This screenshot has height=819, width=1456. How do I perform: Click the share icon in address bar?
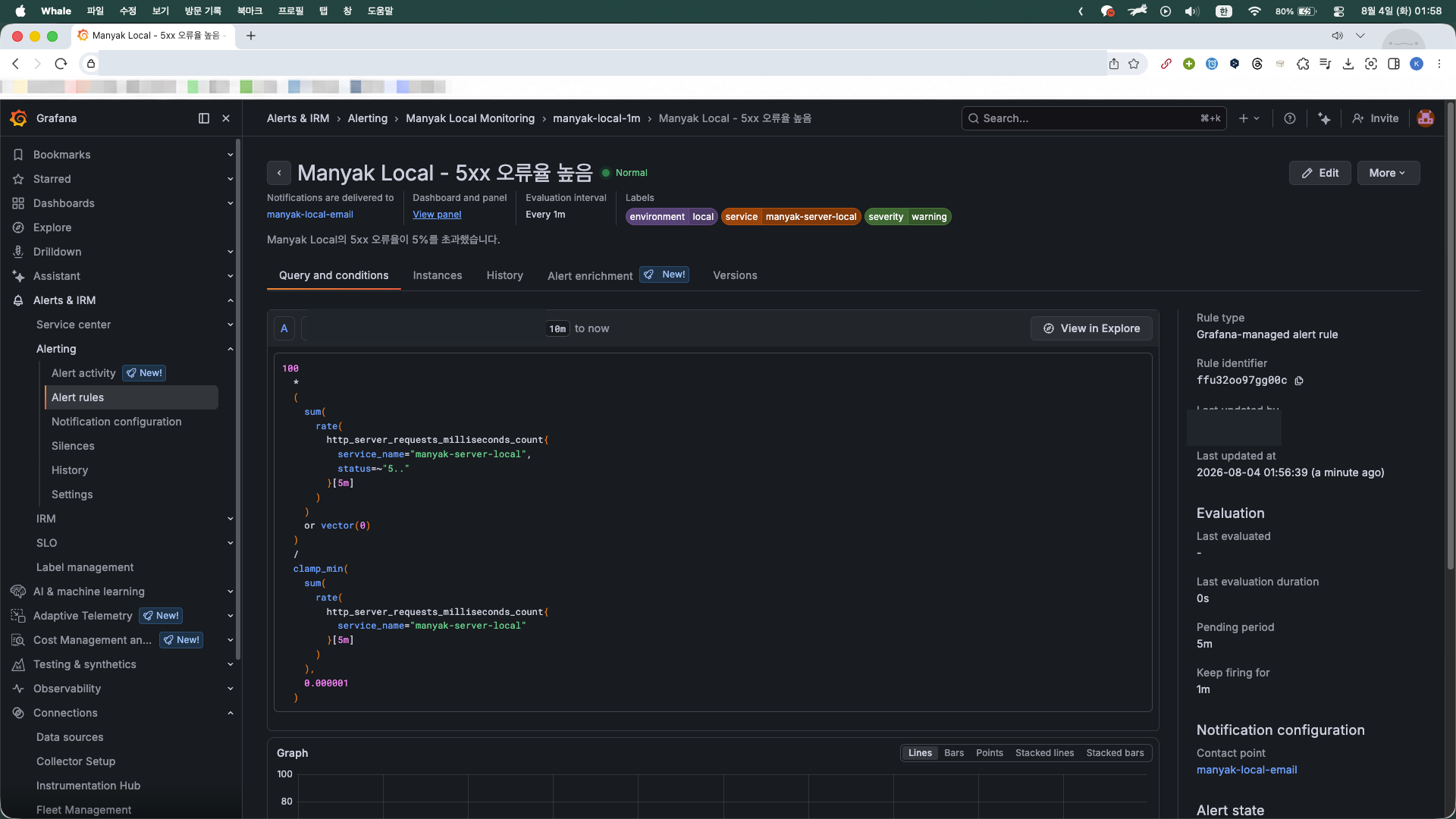coord(1114,64)
